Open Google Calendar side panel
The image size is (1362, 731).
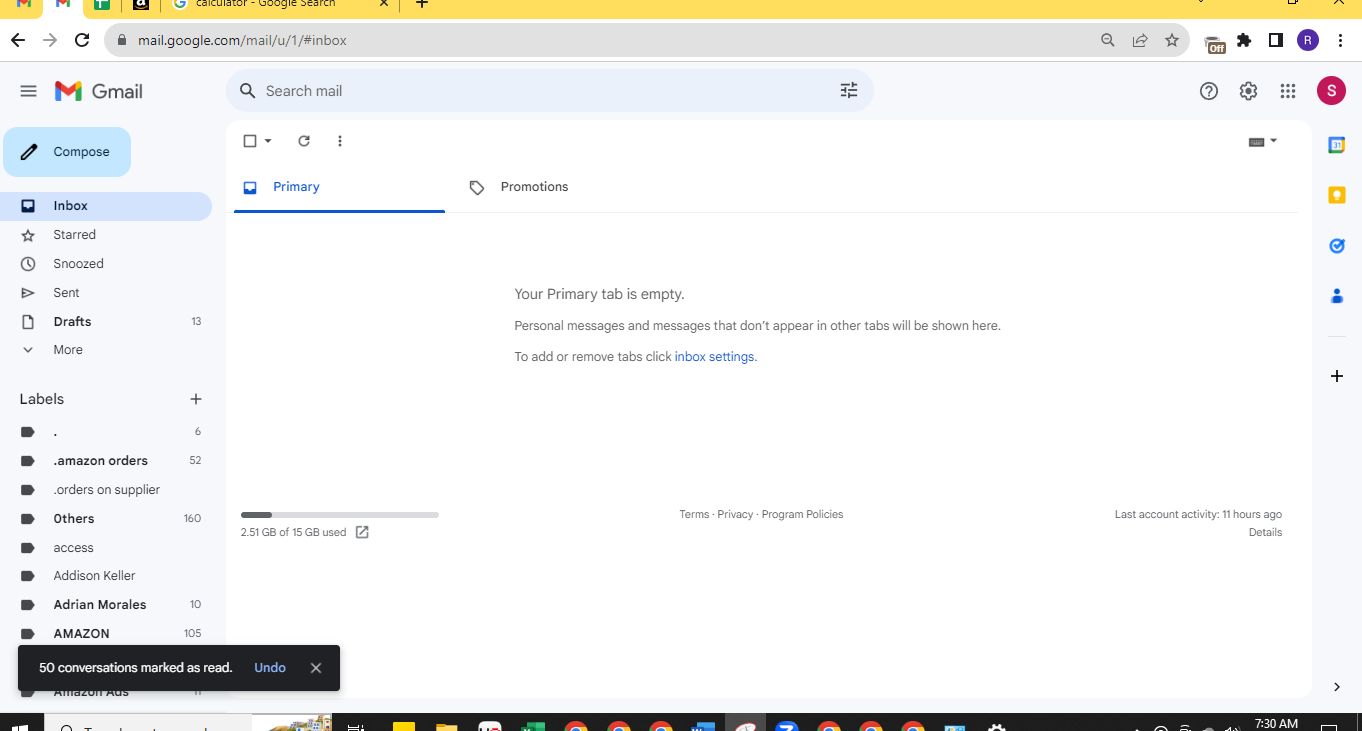click(x=1337, y=145)
